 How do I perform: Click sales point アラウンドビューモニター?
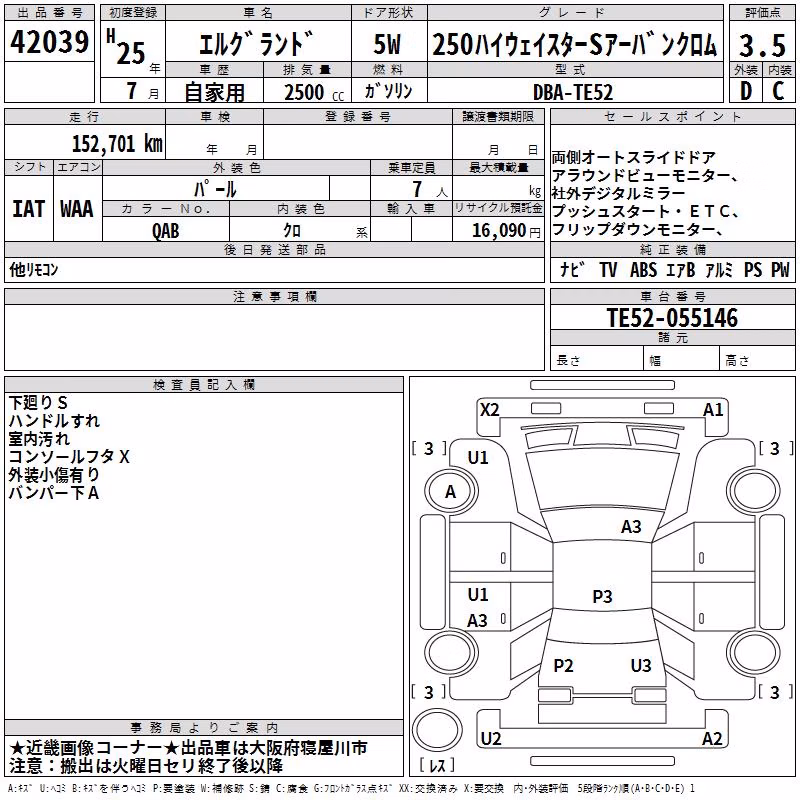click(645, 176)
